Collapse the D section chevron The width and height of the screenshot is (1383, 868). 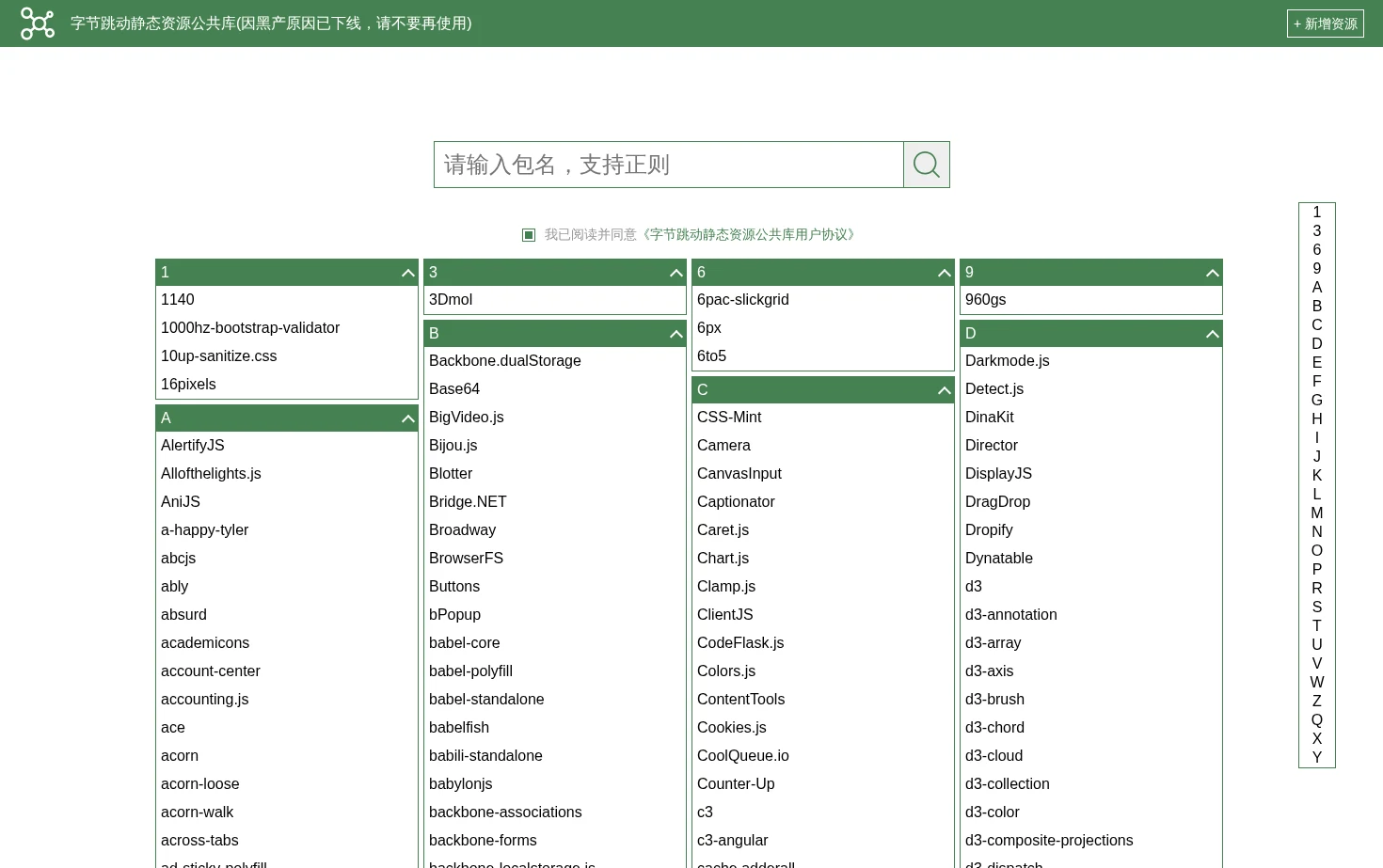click(1212, 334)
